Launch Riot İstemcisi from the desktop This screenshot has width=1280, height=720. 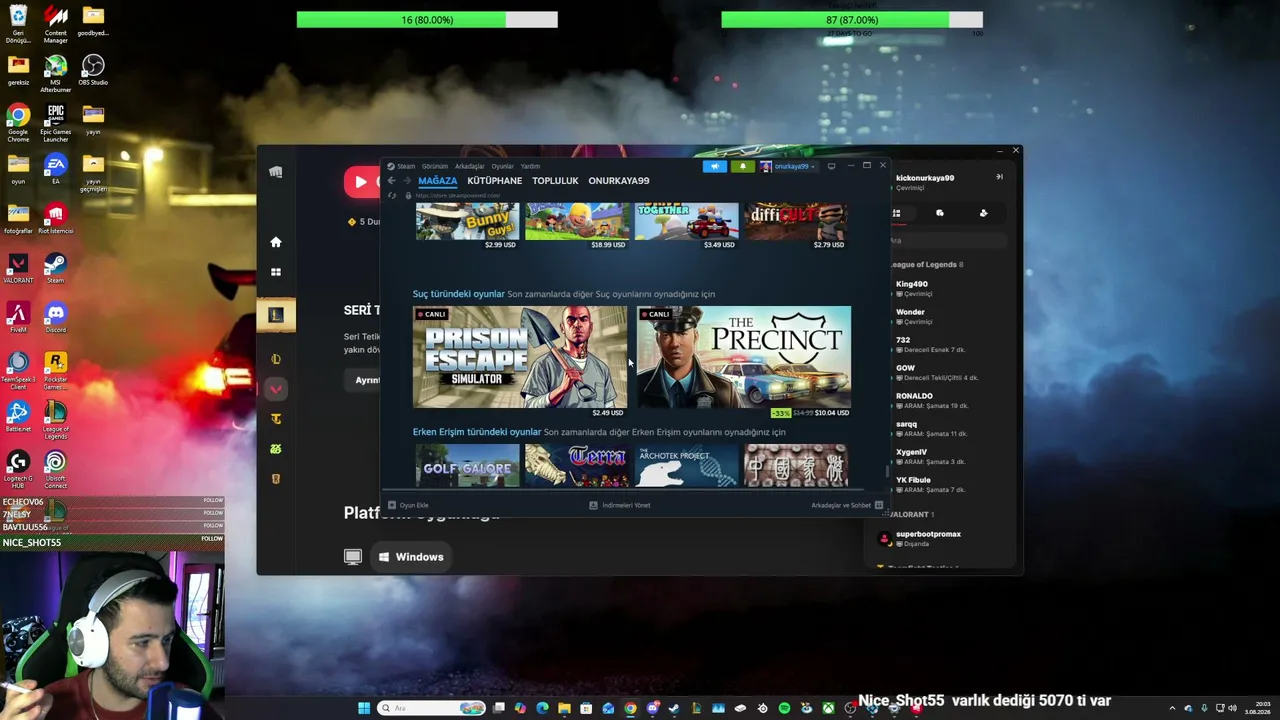pos(56,218)
